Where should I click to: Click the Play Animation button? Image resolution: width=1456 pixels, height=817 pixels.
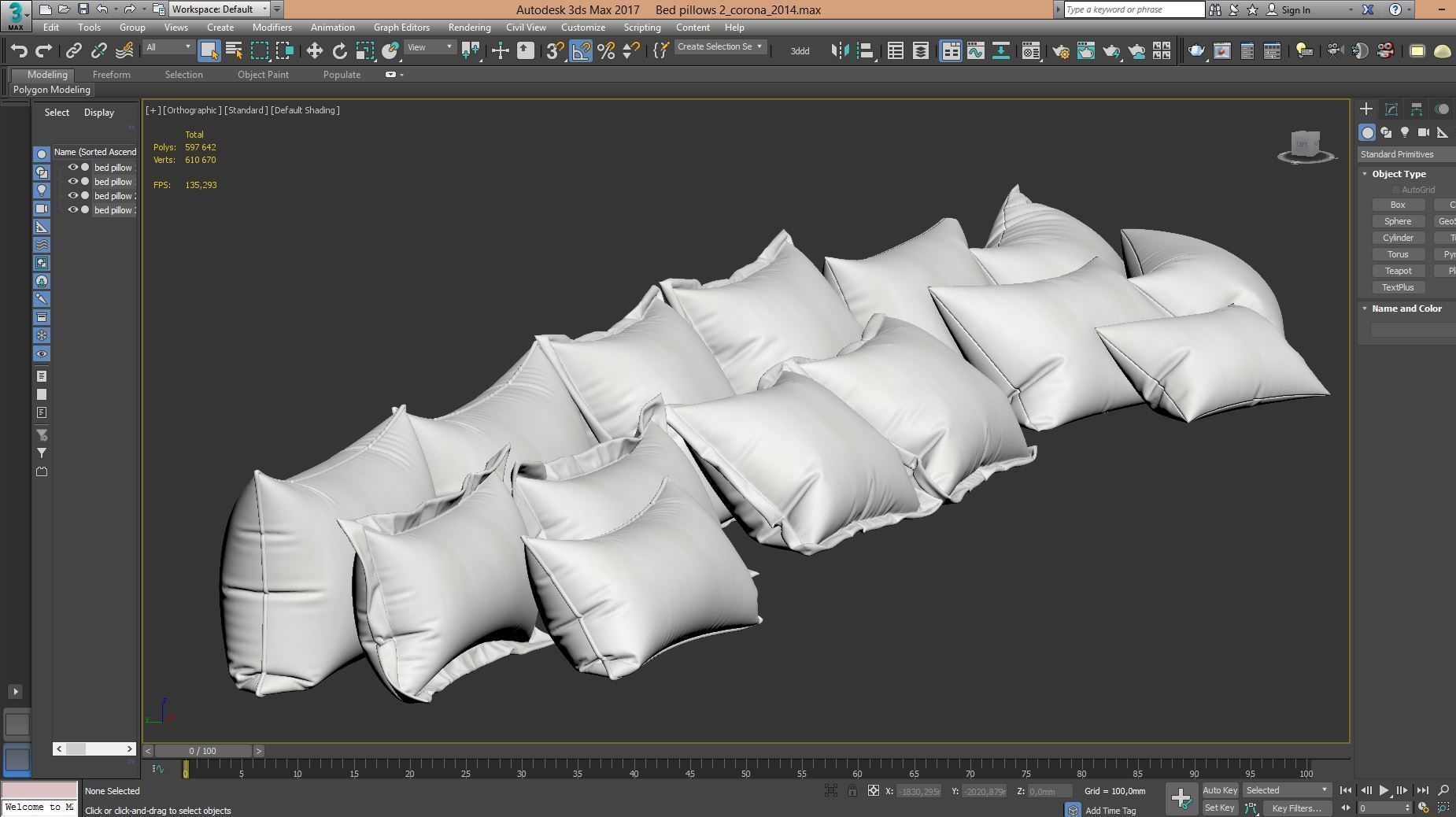click(x=1384, y=790)
